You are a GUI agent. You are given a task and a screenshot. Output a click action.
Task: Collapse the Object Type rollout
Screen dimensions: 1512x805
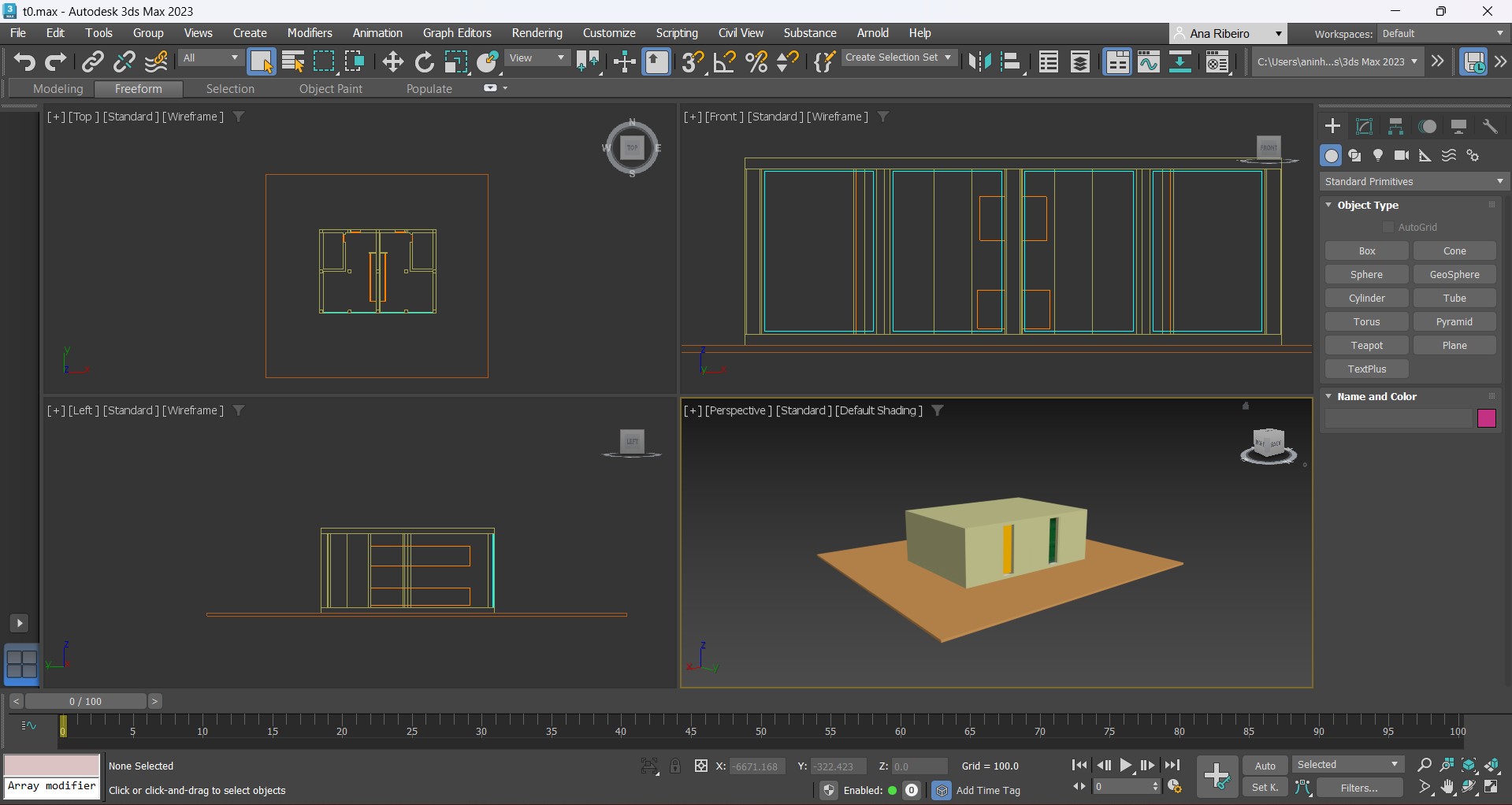[x=1367, y=206]
